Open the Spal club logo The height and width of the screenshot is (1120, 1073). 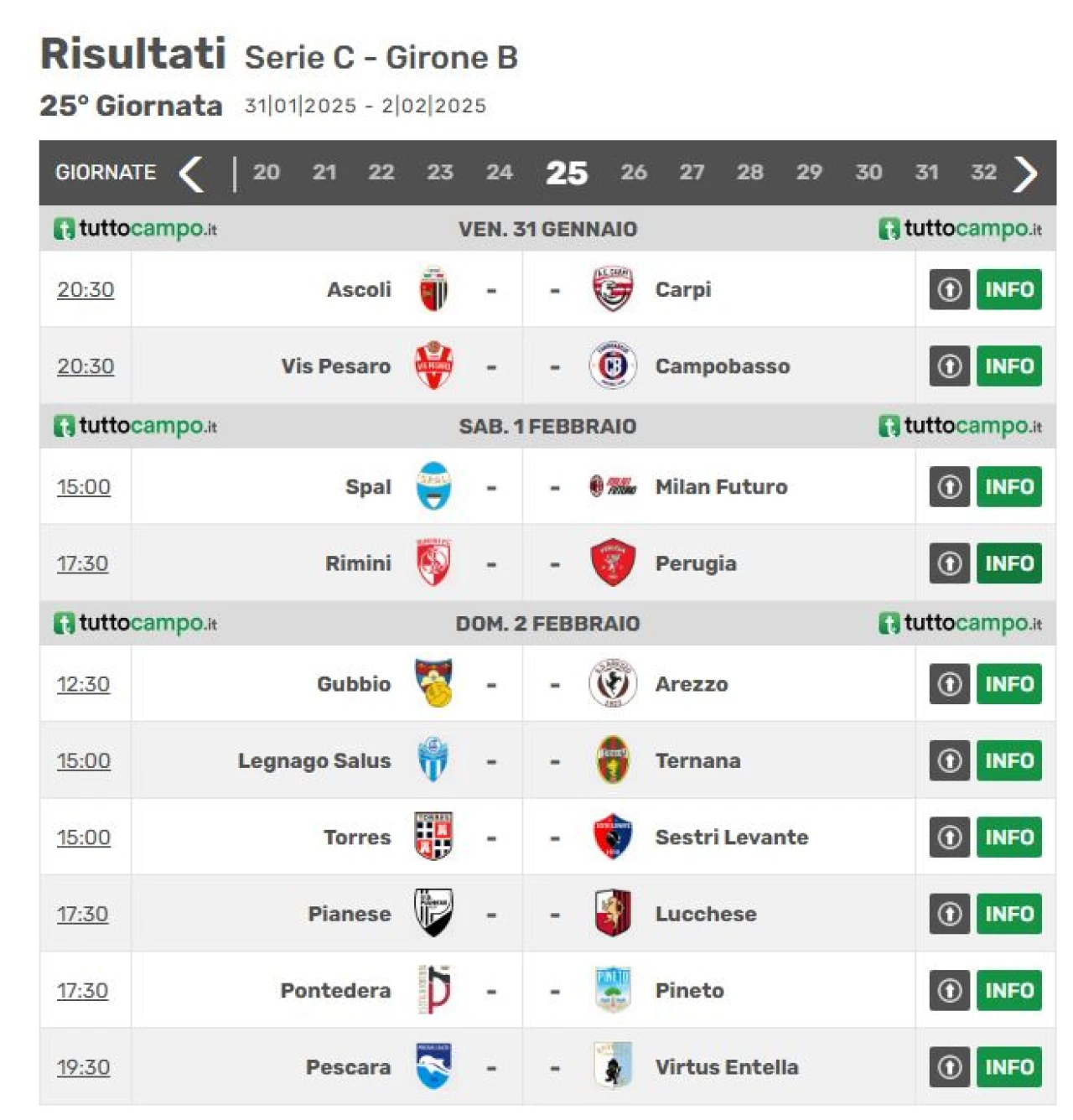433,486
